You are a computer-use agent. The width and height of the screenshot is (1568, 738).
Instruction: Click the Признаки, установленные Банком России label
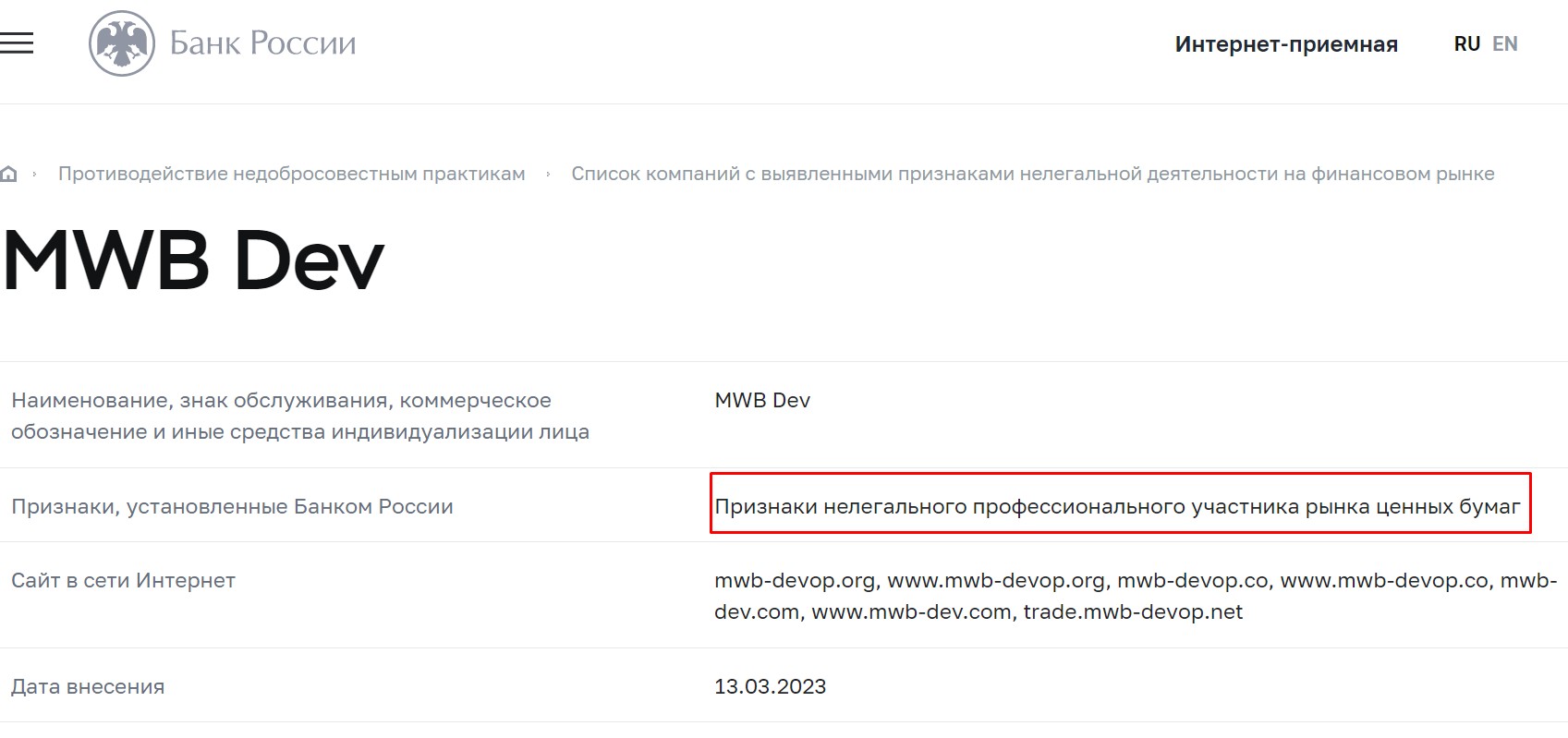(232, 506)
